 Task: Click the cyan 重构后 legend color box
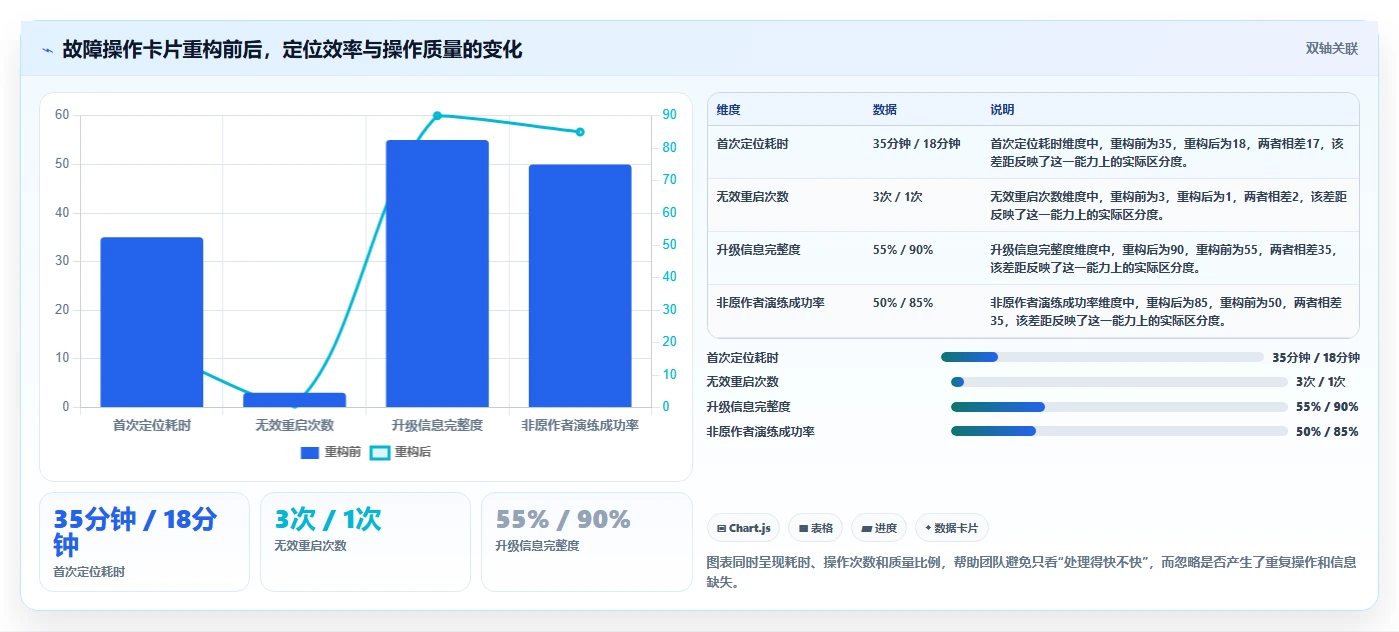tap(380, 453)
